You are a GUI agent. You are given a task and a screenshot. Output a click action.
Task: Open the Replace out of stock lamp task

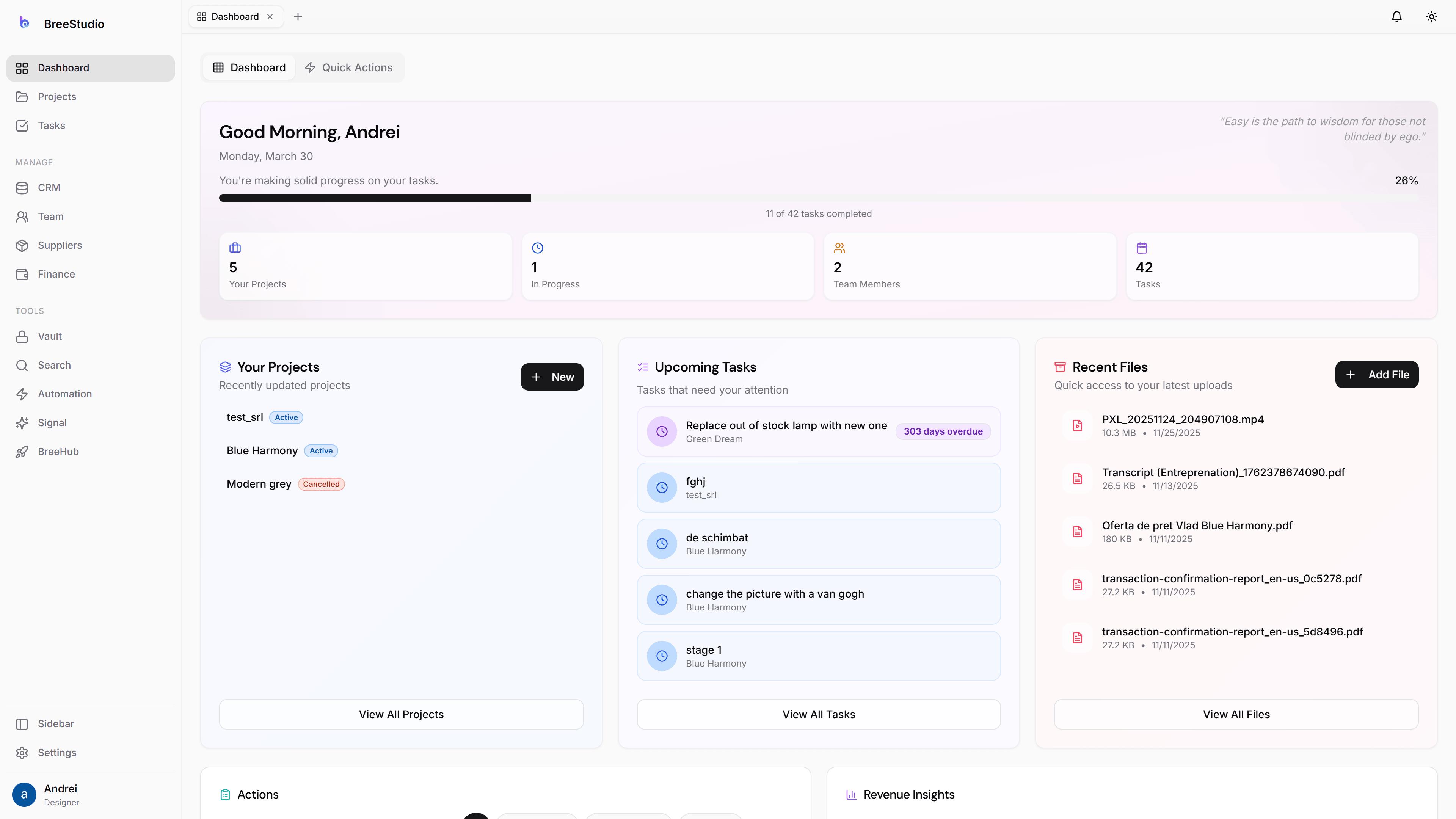tap(819, 431)
